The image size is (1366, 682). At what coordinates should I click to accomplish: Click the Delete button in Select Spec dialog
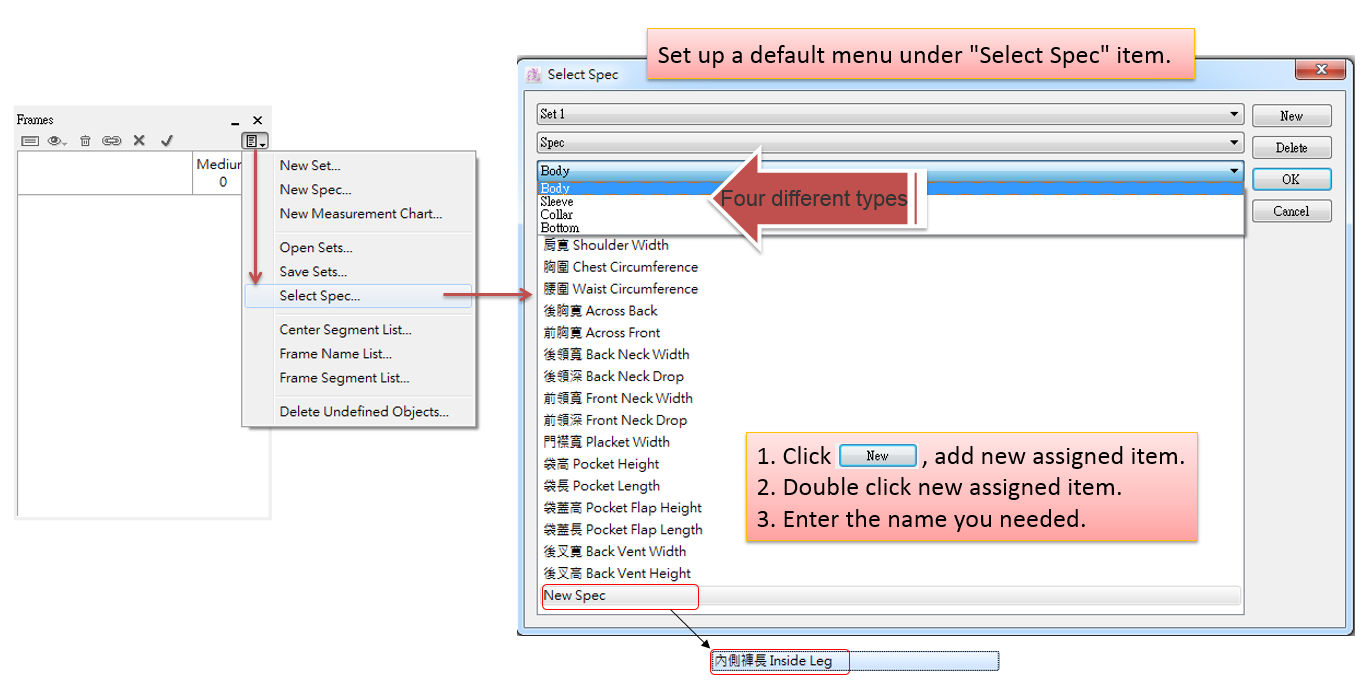tap(1291, 148)
